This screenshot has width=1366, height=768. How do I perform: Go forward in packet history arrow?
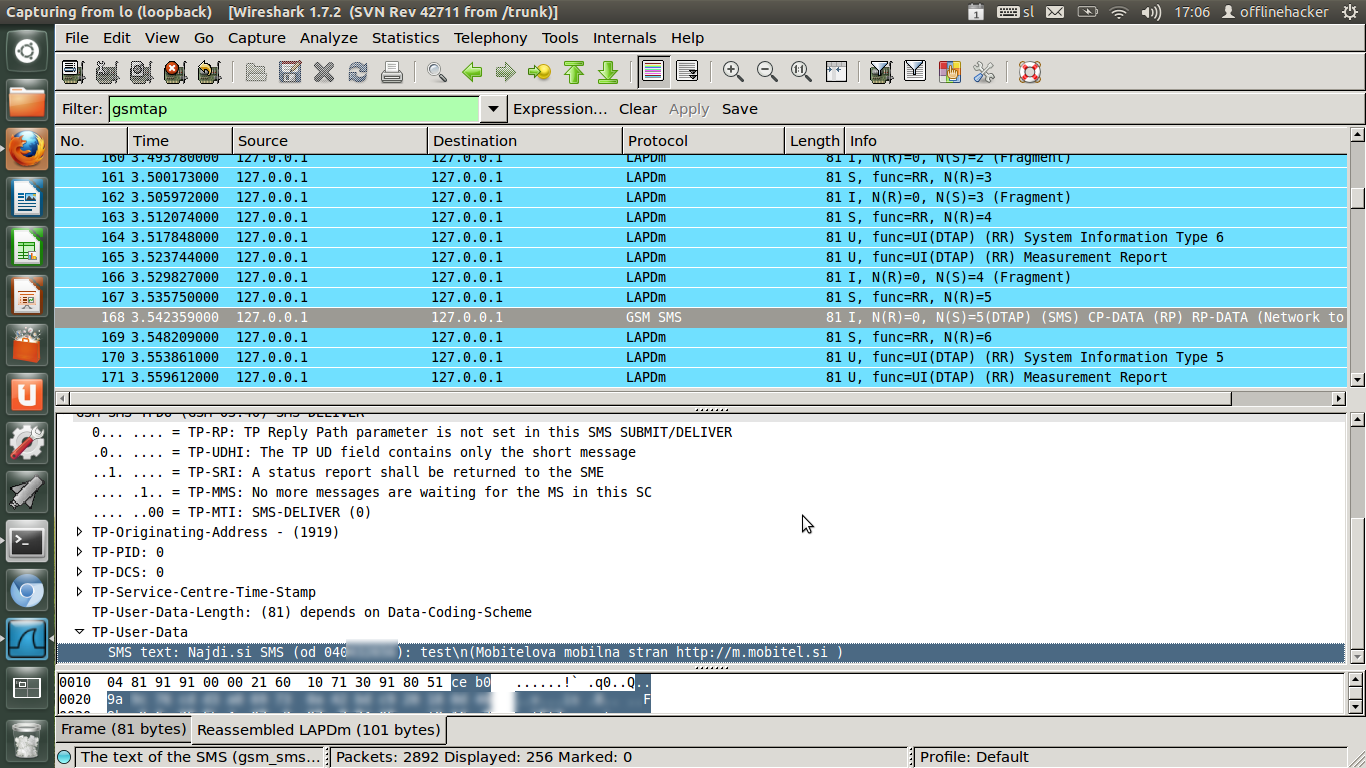point(506,72)
